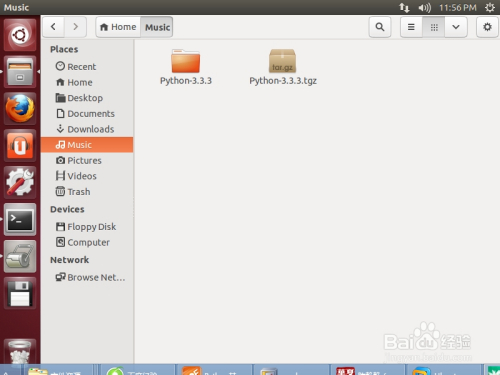Open Pictures in the sidebar
Viewport: 500px width, 375px height.
[x=87, y=160]
